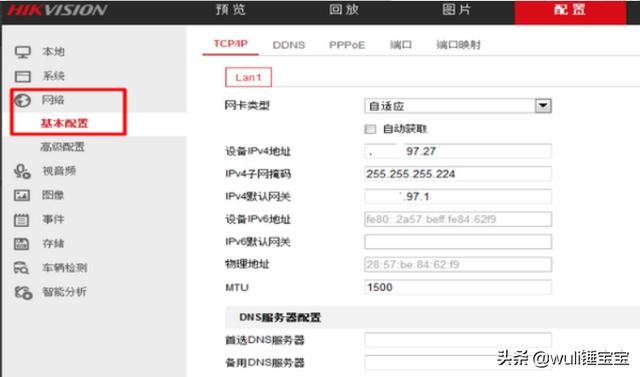Select 高级配置 under 网络
The image size is (640, 377).
pyautogui.click(x=62, y=147)
